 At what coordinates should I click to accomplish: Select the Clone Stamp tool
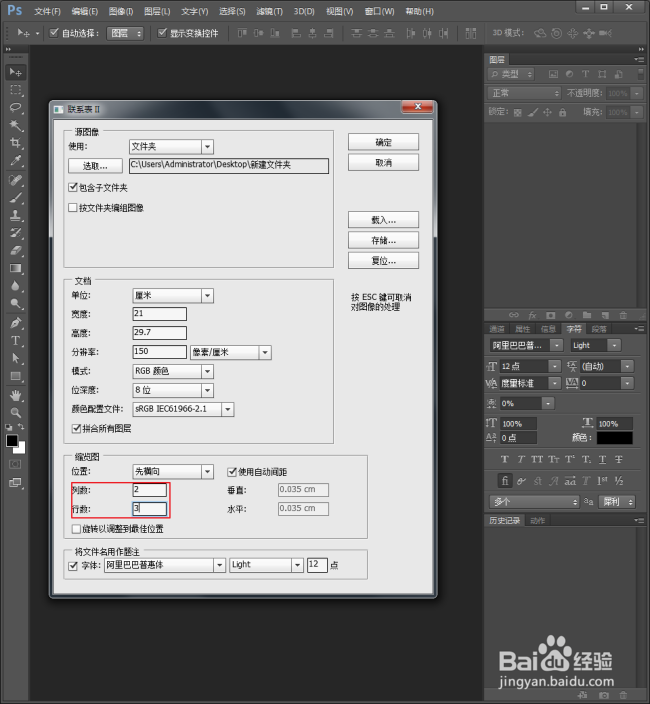[16, 216]
